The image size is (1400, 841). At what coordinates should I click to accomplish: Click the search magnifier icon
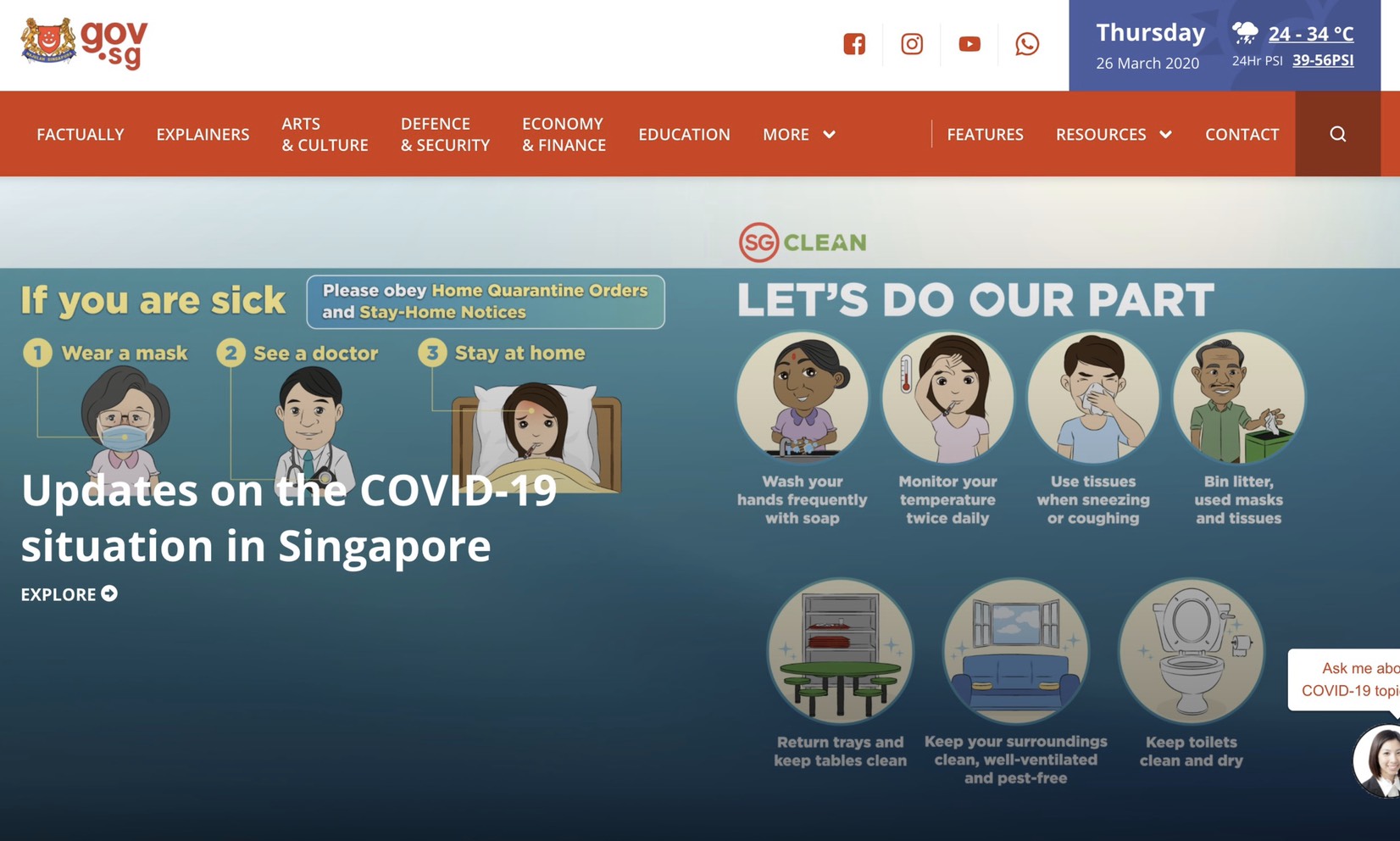1337,134
